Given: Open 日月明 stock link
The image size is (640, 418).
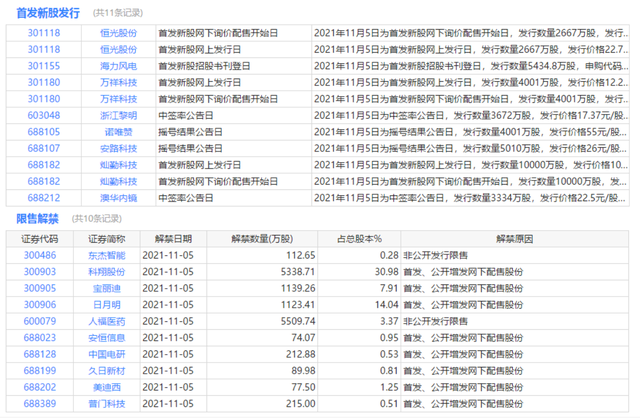Looking at the screenshot, I should (107, 305).
